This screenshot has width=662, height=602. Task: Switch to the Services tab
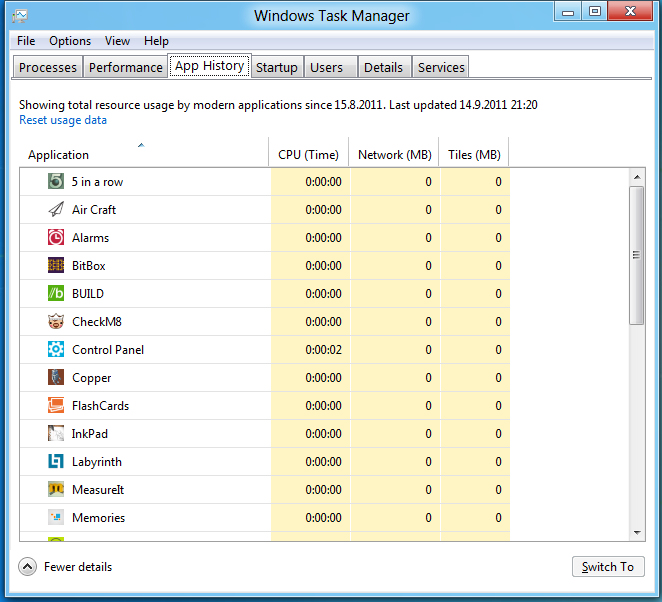[441, 67]
